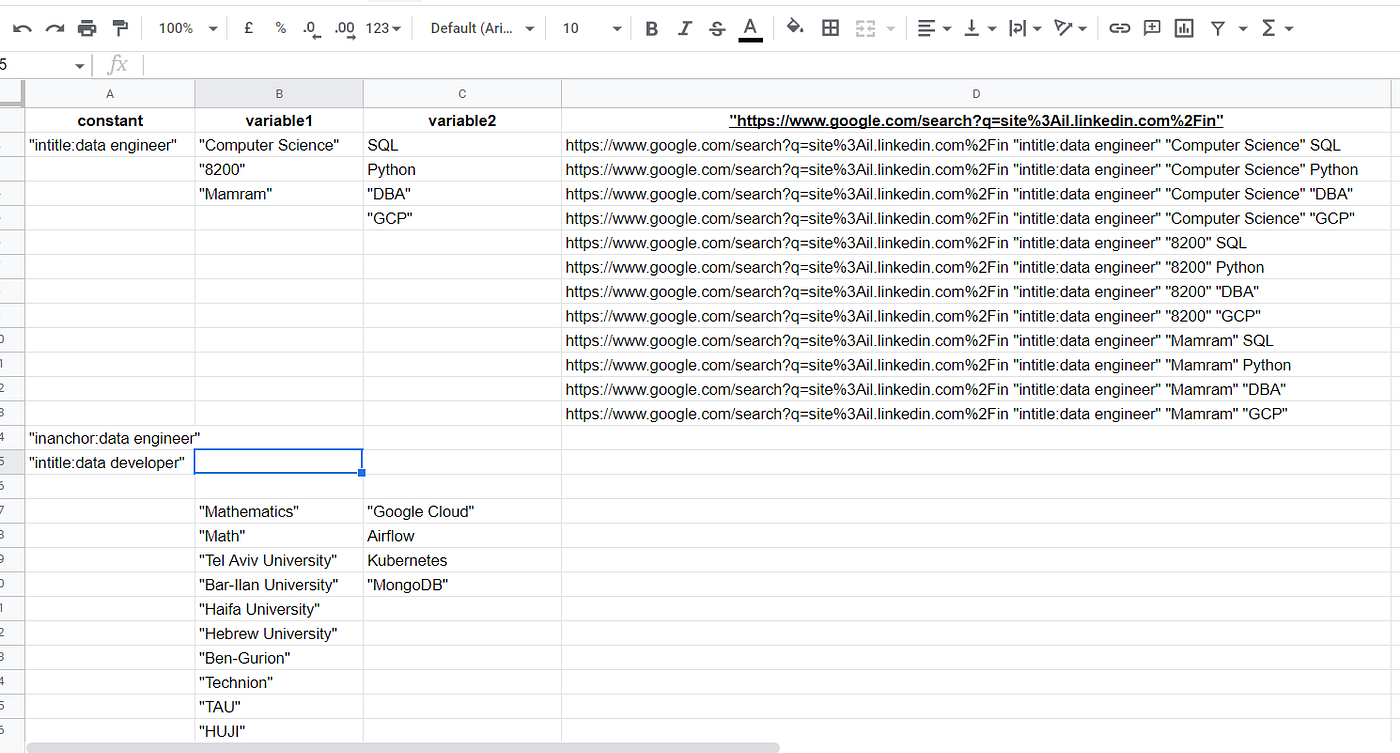Select cell "intitle:data engineer" in column A
Image resolution: width=1400 pixels, height=753 pixels.
[110, 145]
